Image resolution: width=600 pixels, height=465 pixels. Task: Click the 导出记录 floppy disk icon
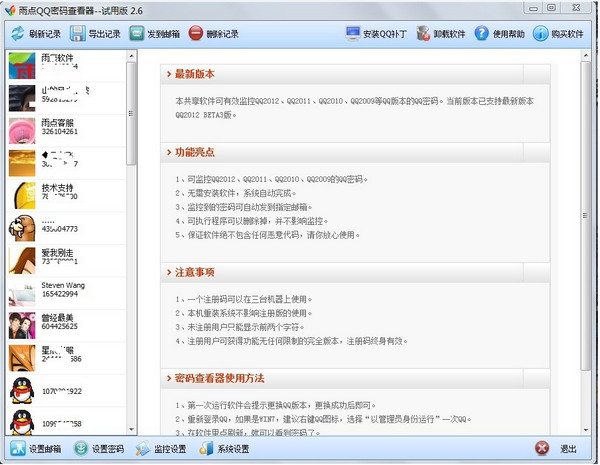77,33
